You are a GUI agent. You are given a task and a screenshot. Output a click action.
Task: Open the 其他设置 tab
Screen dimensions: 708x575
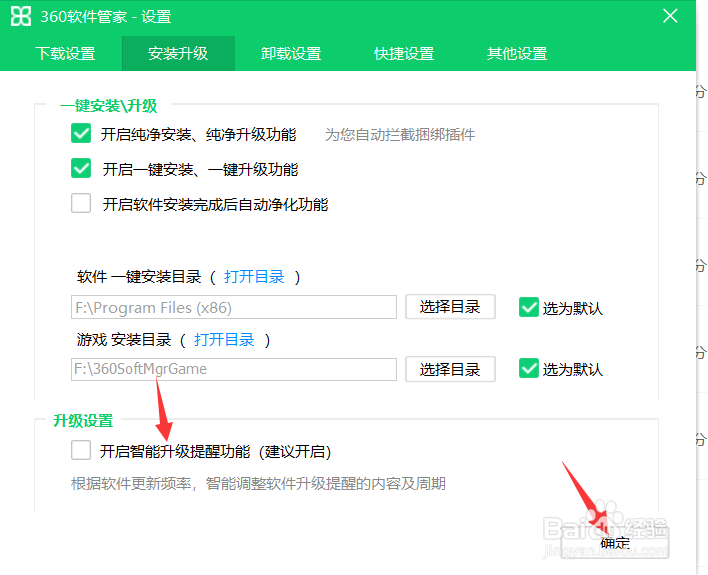point(517,53)
